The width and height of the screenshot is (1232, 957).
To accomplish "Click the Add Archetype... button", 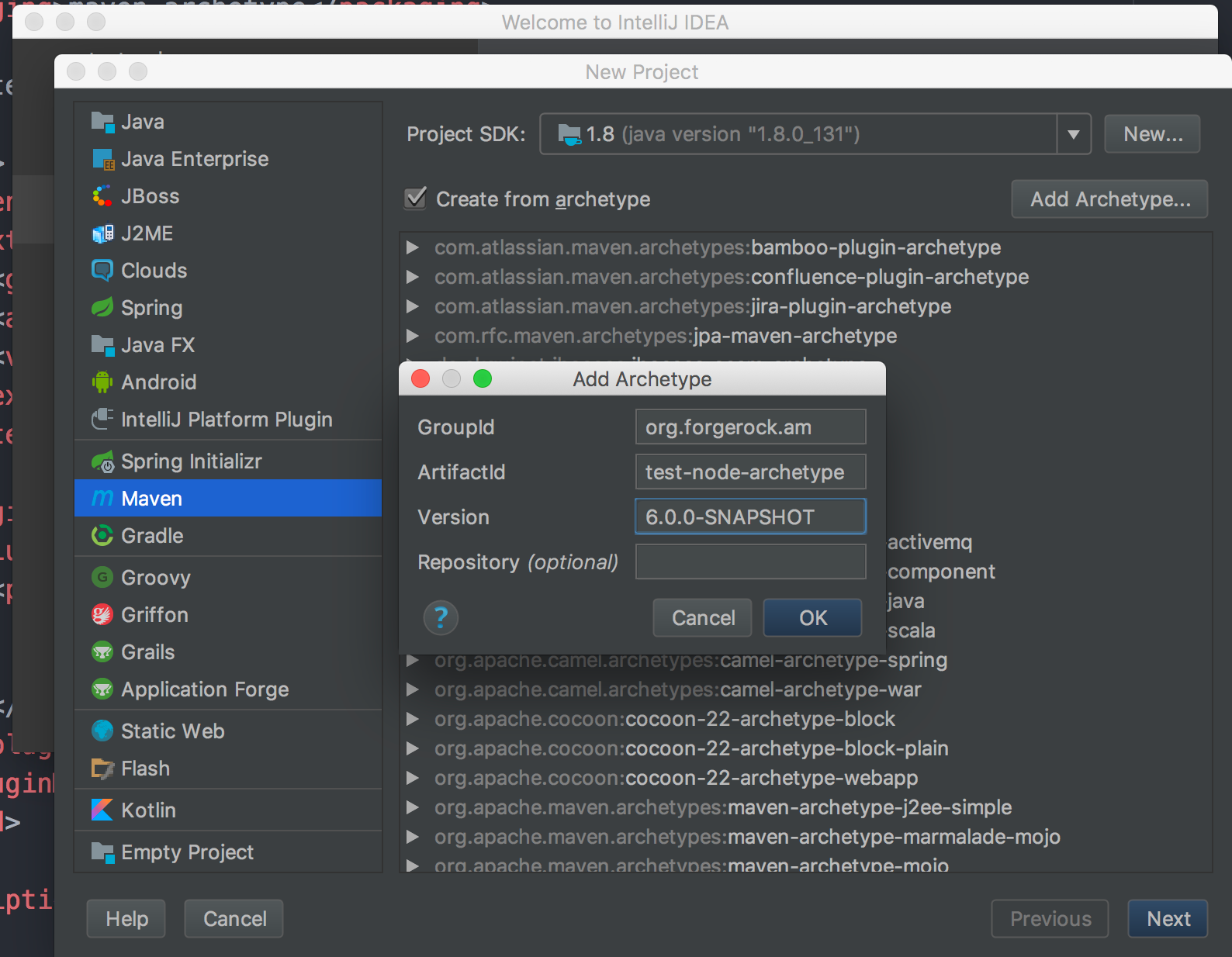I will point(1109,199).
